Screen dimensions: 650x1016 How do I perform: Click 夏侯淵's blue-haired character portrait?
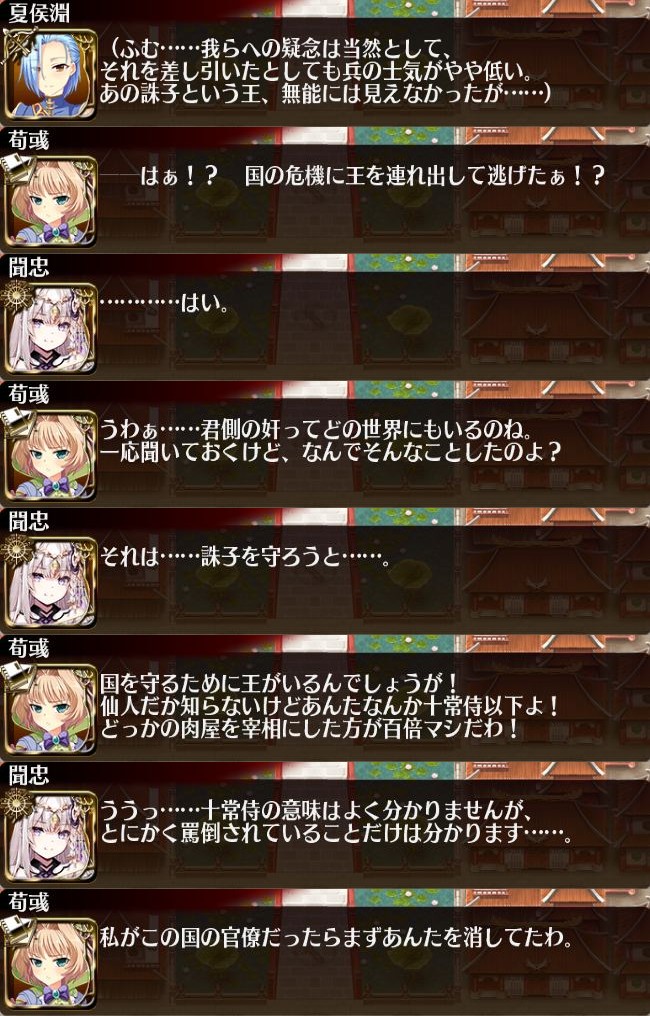click(51, 73)
